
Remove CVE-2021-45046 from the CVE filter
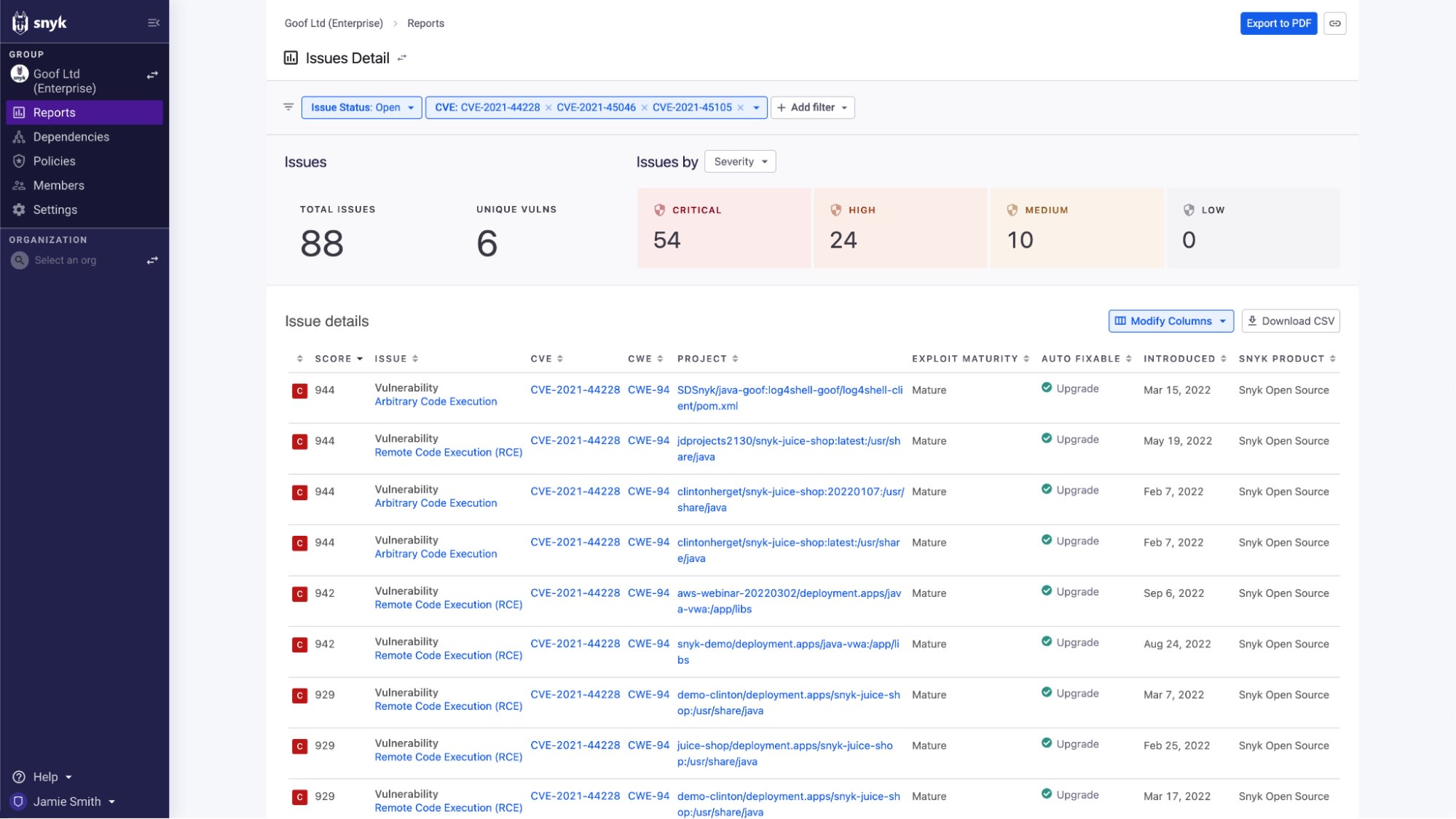[x=644, y=108]
